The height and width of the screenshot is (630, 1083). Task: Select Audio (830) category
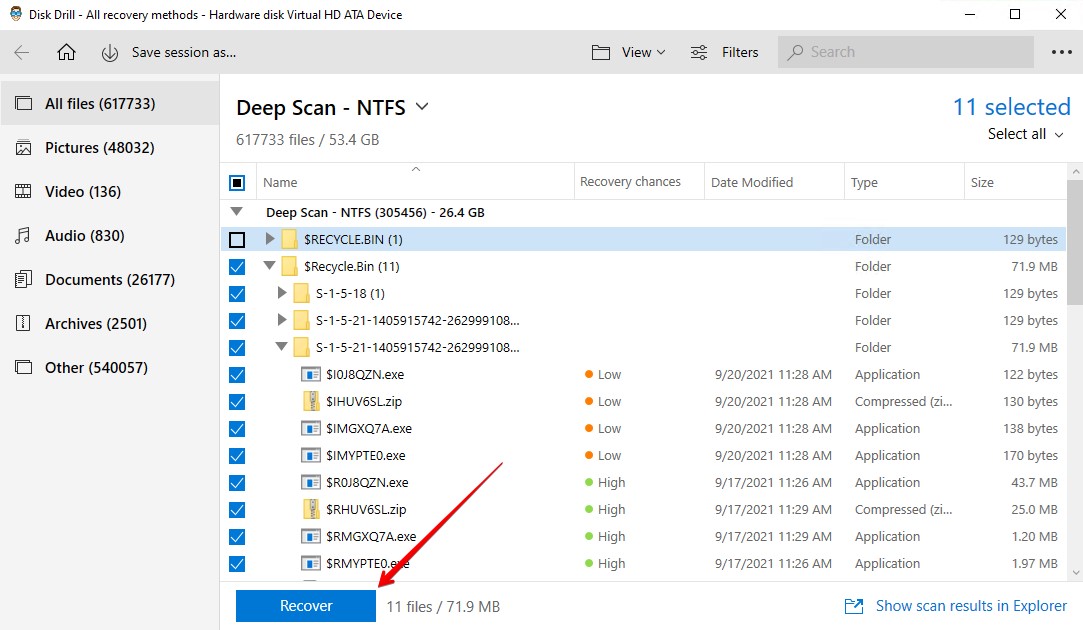pyautogui.click(x=110, y=236)
